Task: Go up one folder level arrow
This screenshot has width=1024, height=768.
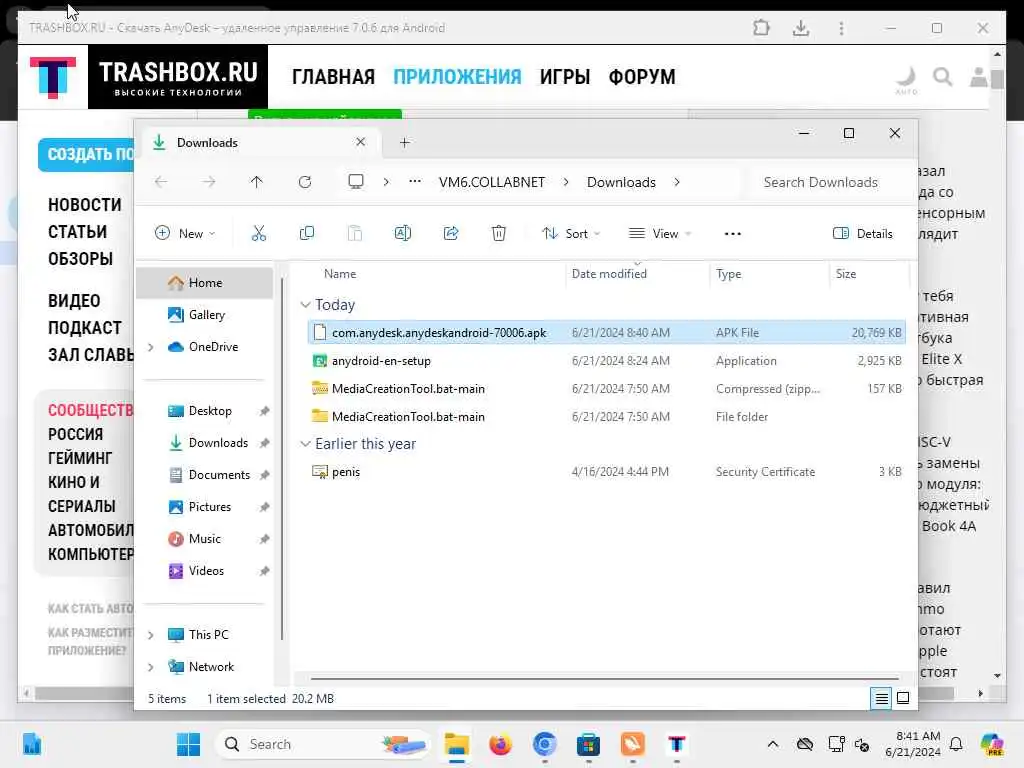Action: click(256, 182)
